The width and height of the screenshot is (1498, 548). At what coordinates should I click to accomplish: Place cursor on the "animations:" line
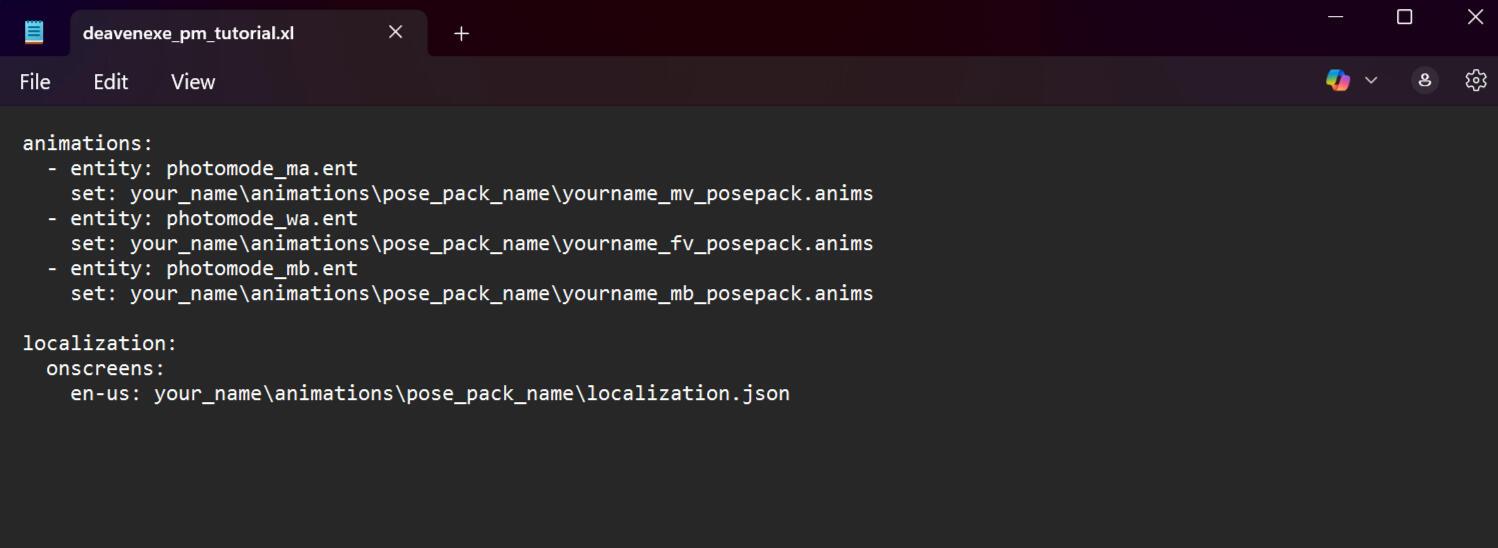point(88,144)
